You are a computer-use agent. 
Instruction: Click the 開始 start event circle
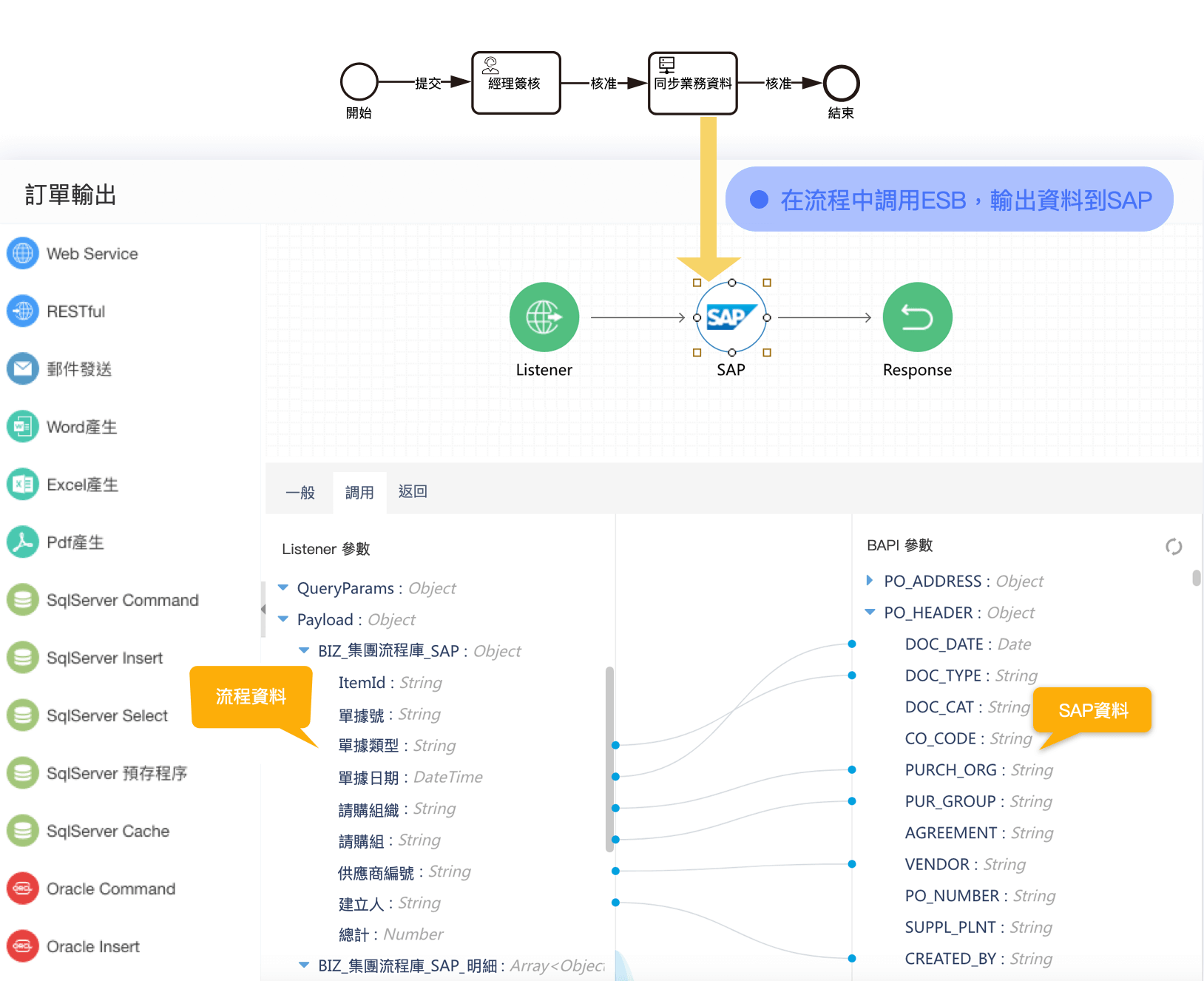(359, 82)
